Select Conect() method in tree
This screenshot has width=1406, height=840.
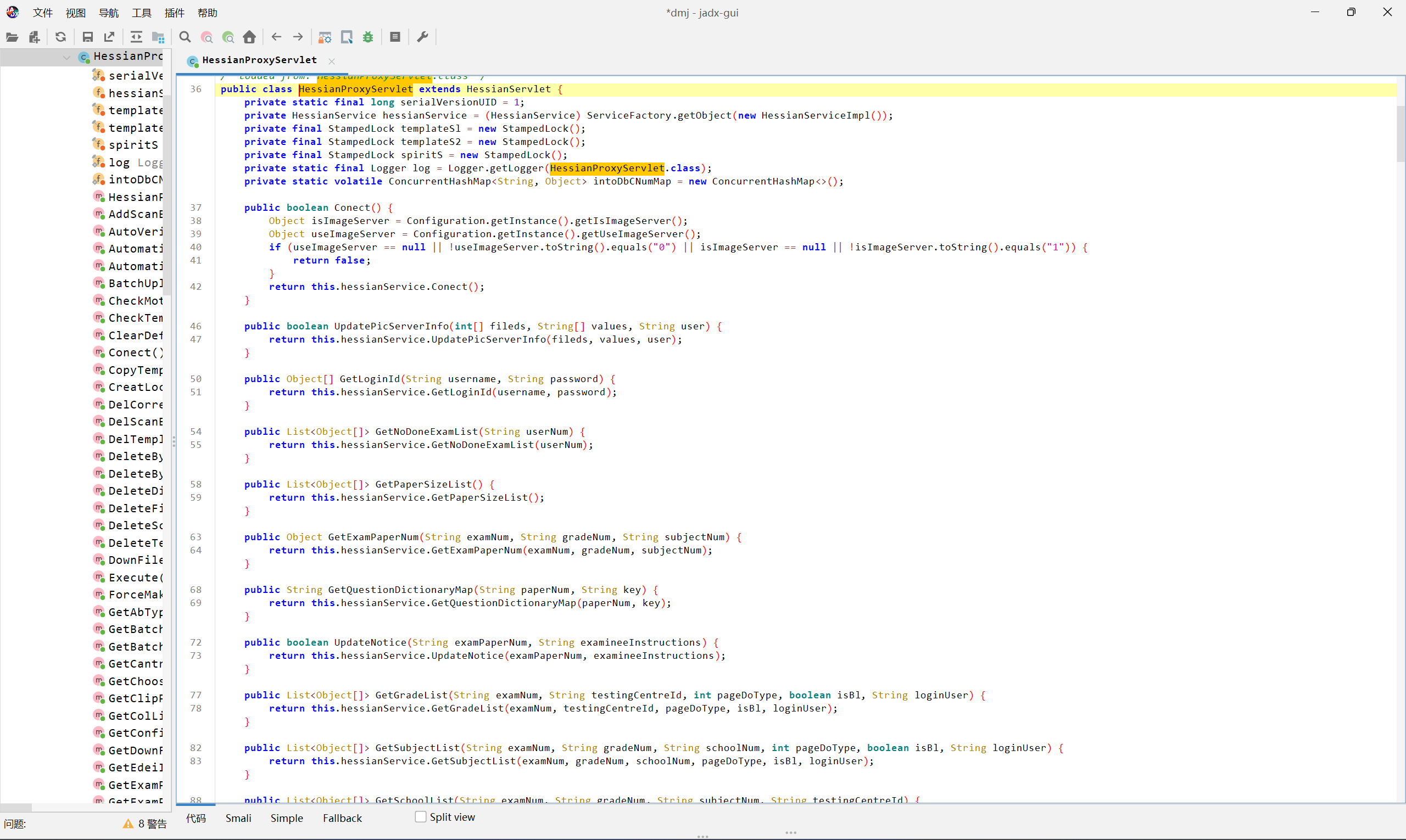[136, 352]
